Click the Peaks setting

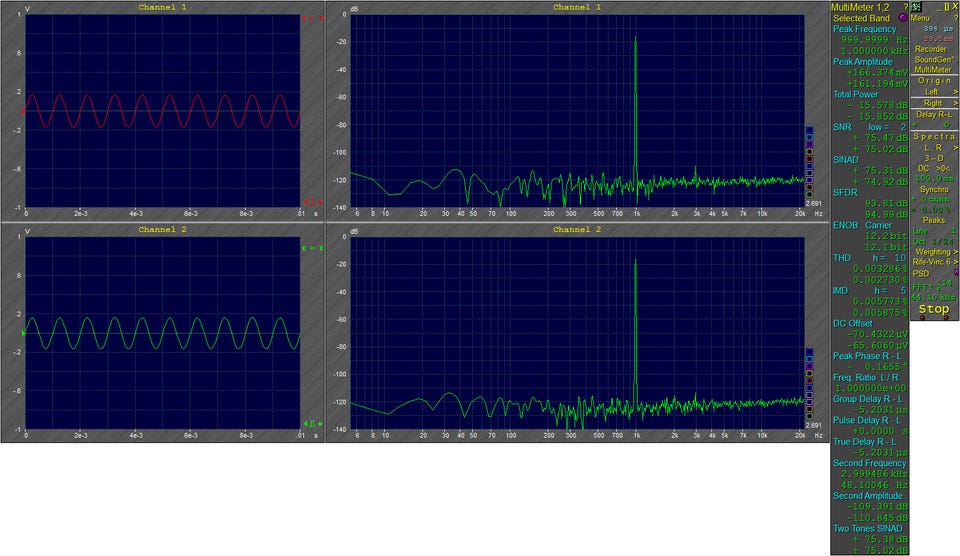tap(934, 220)
